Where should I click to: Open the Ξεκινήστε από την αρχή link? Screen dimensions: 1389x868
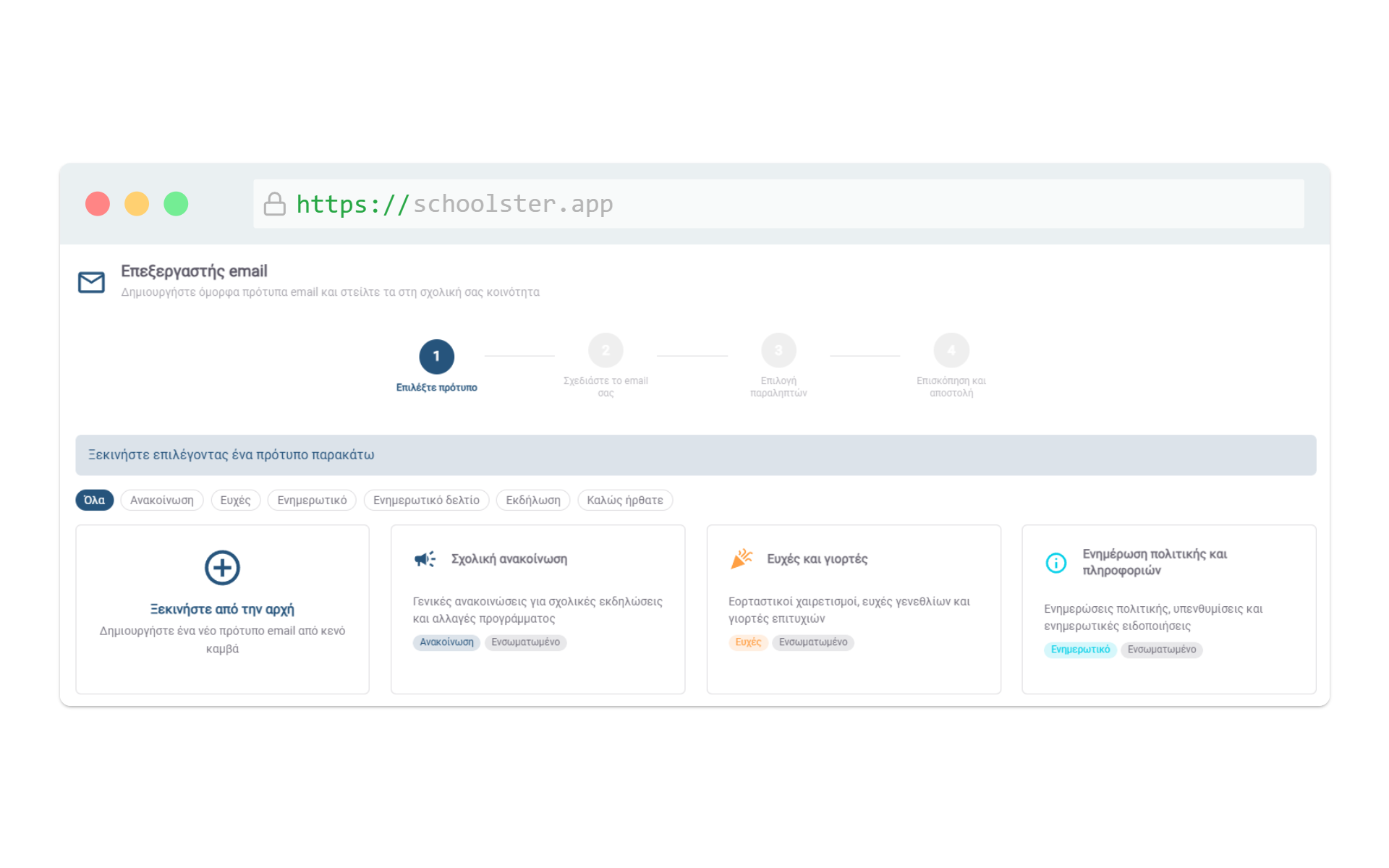(222, 609)
